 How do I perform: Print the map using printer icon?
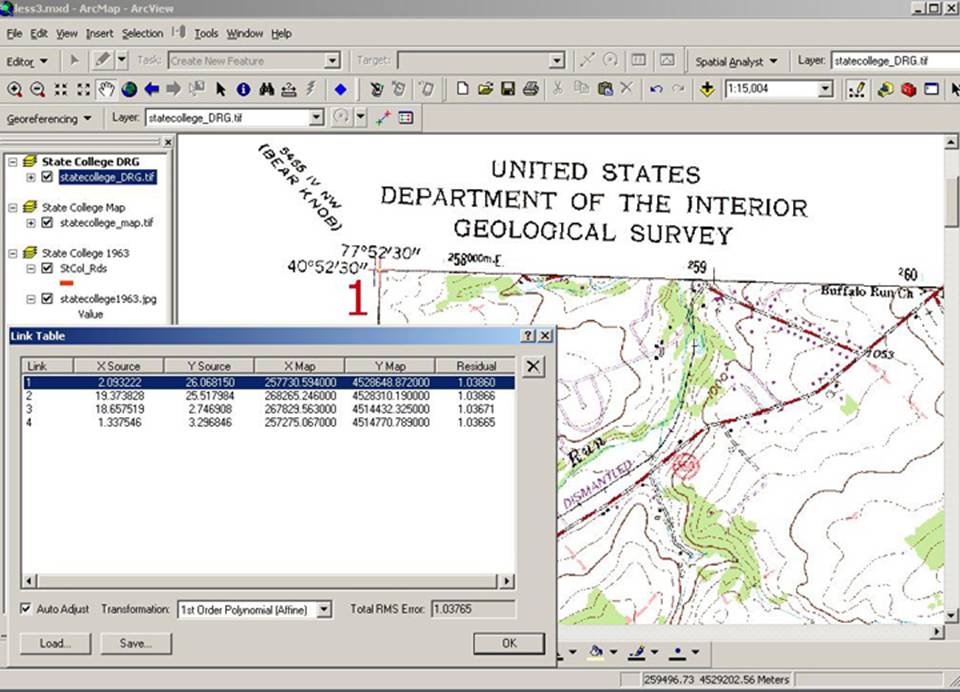click(x=530, y=89)
